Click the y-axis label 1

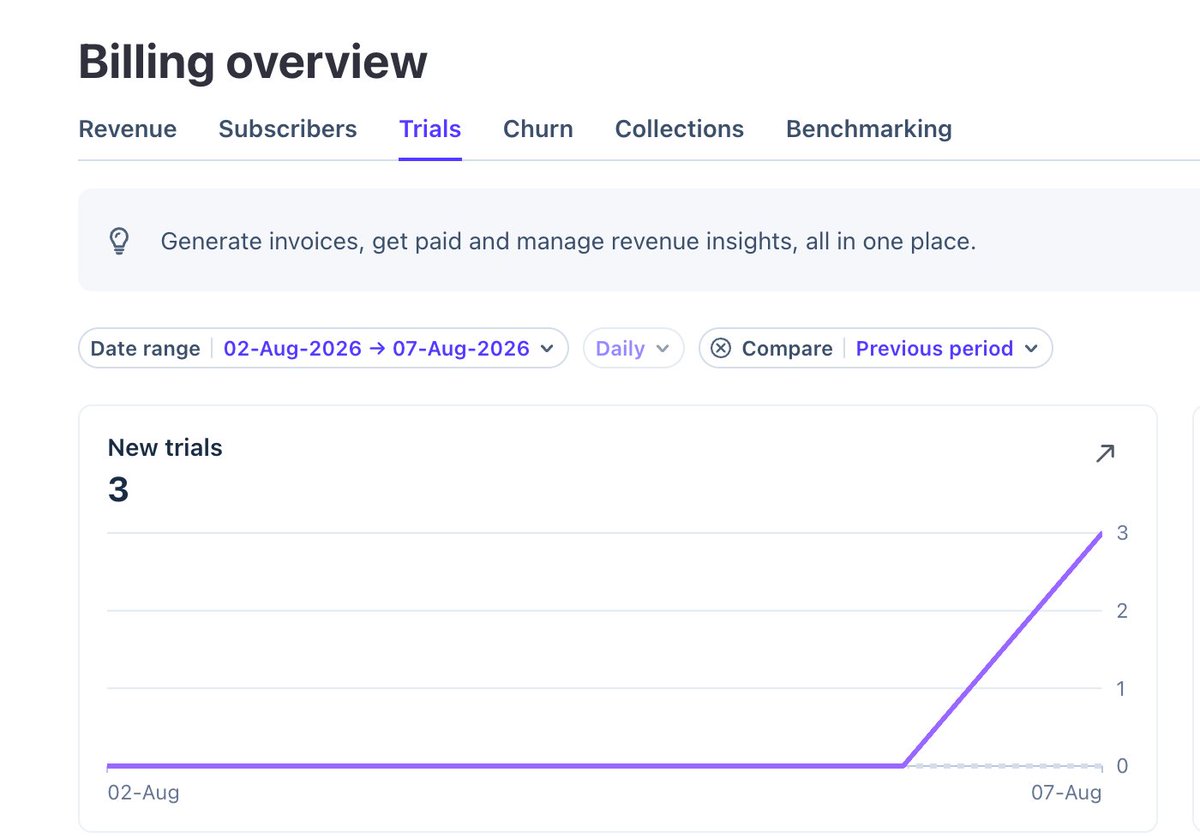click(x=1122, y=689)
